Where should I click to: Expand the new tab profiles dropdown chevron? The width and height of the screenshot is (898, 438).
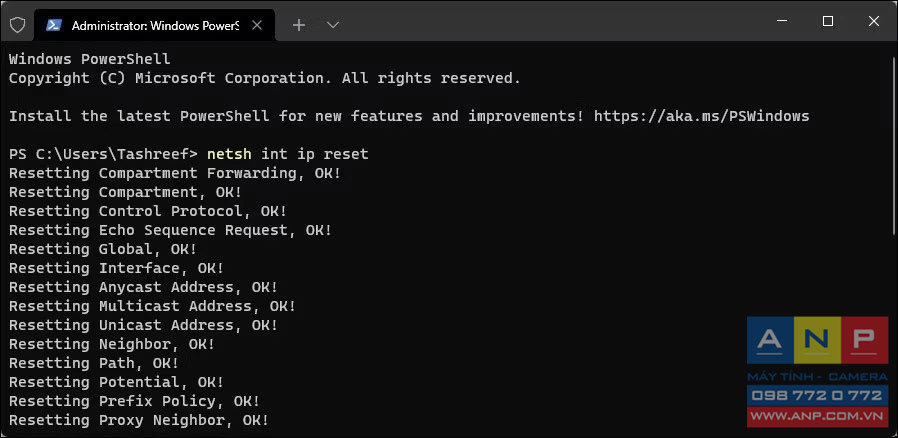333,25
